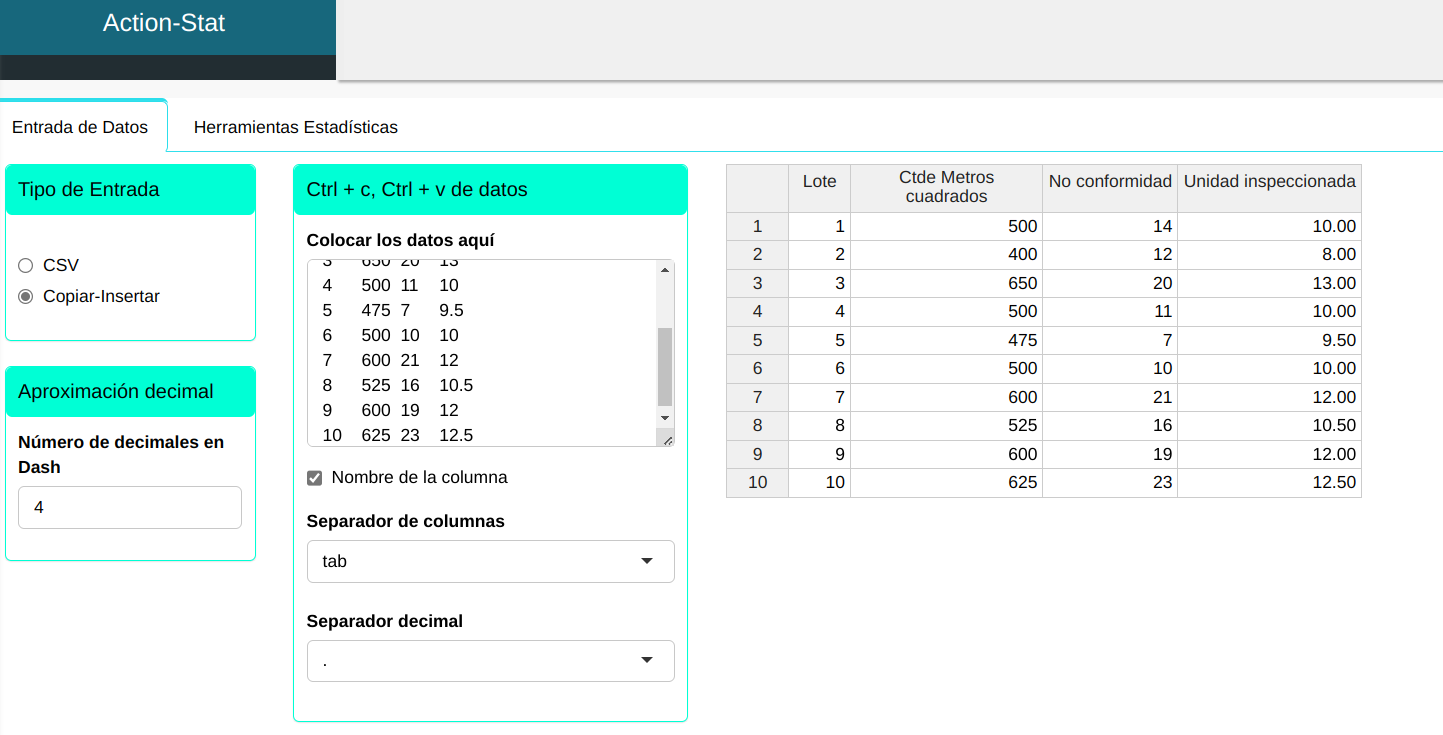
Task: Open the Separador de columnas dropdown
Action: tap(490, 561)
